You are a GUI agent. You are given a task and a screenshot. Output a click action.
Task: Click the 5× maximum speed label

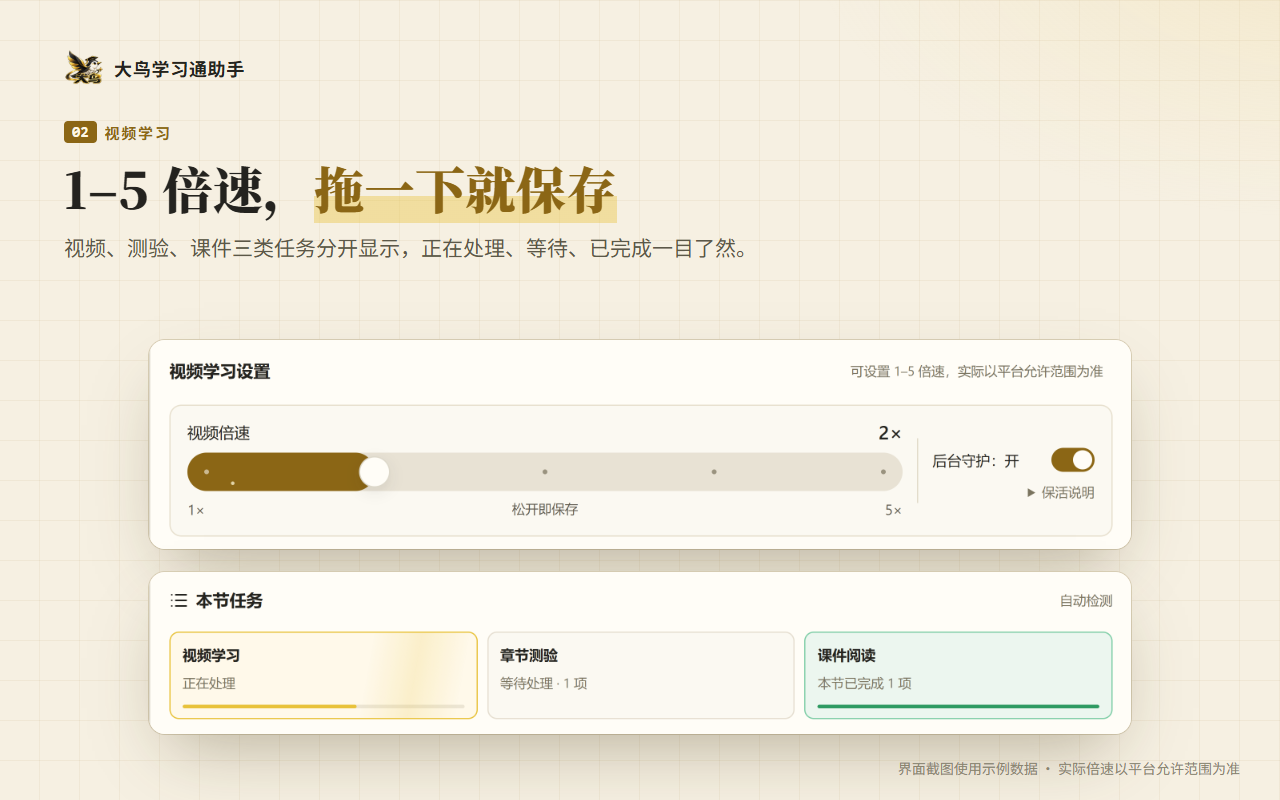(x=893, y=510)
